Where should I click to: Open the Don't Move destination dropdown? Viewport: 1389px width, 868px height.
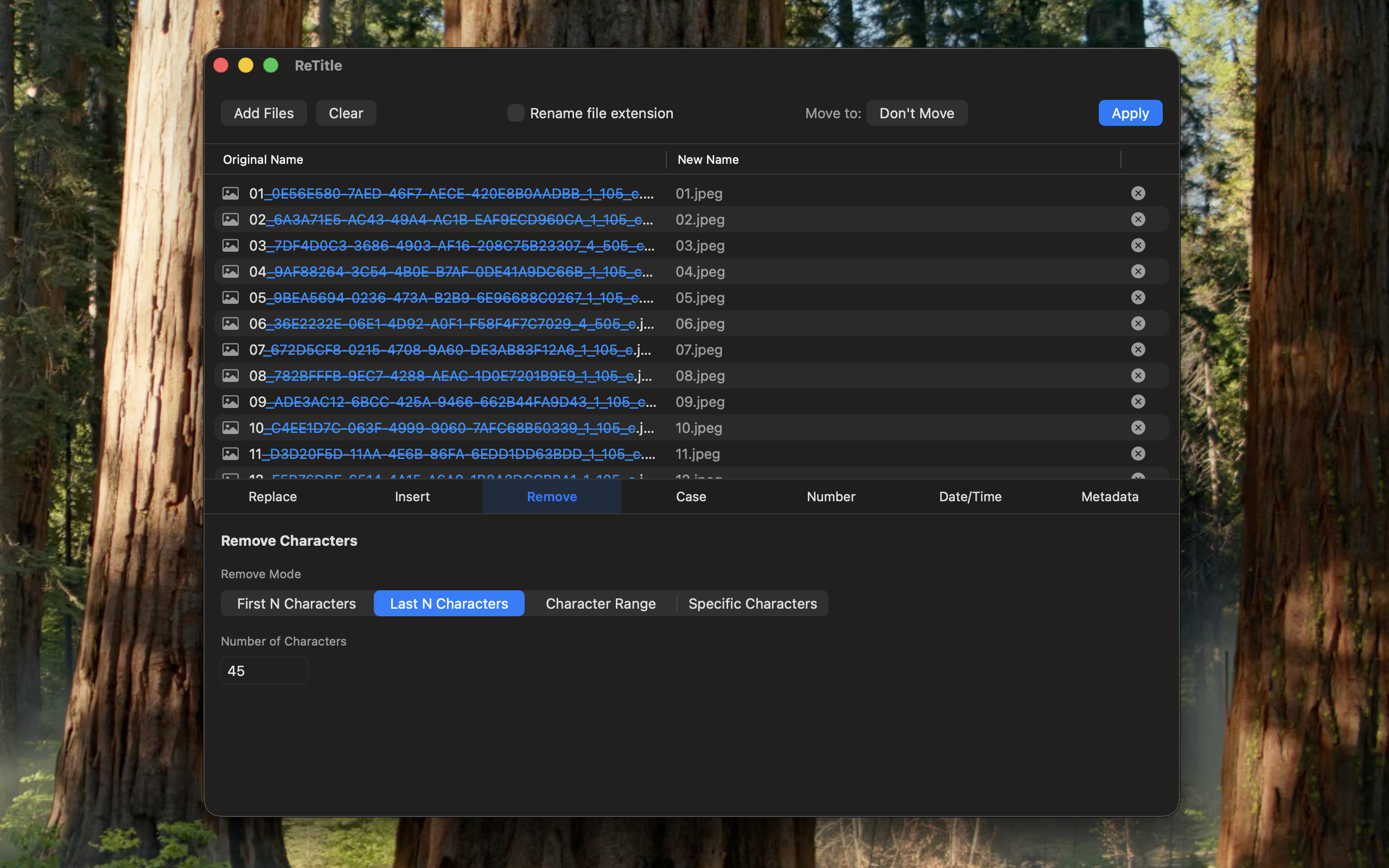click(916, 112)
